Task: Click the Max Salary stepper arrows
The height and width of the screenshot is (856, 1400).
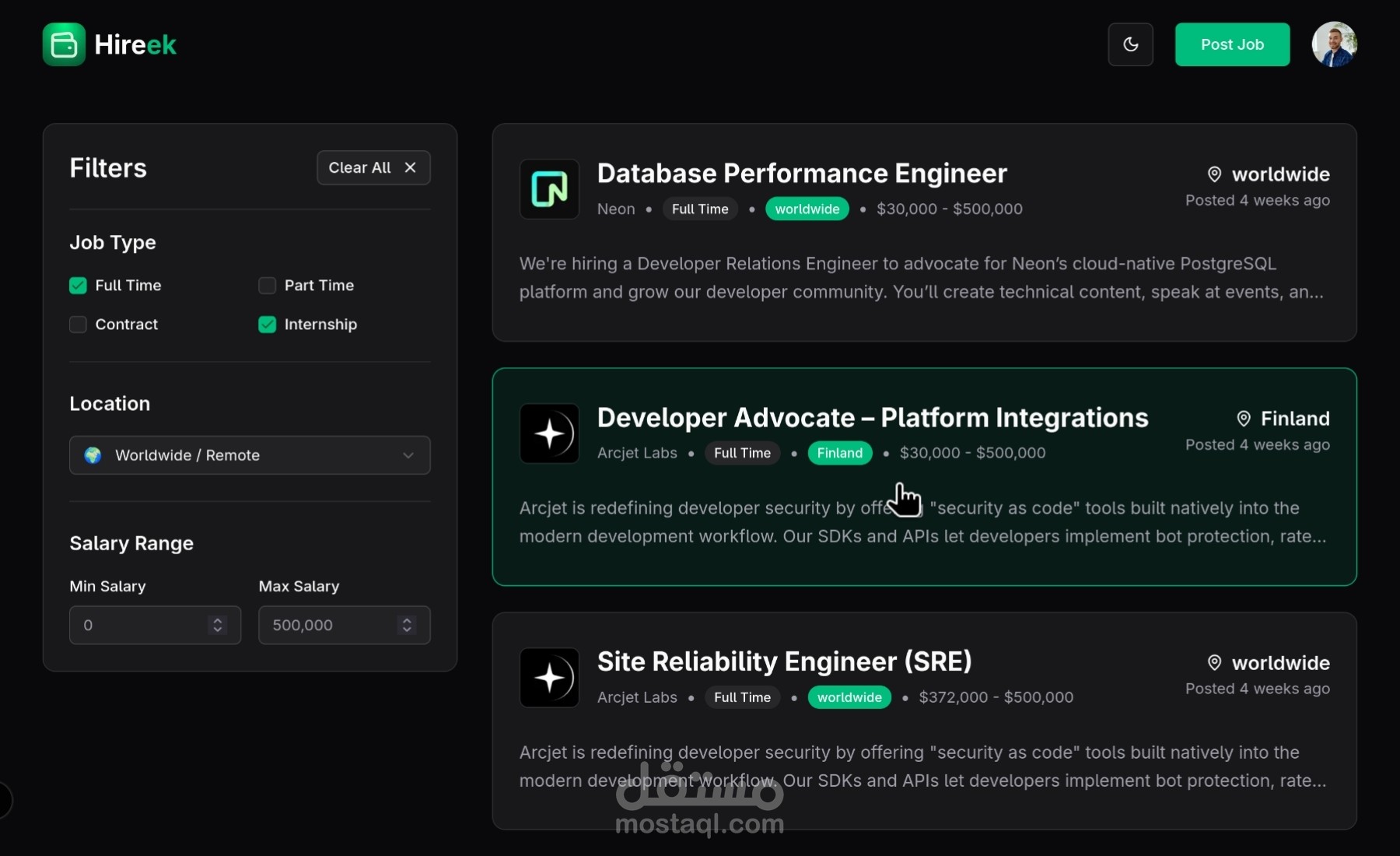Action: click(407, 625)
